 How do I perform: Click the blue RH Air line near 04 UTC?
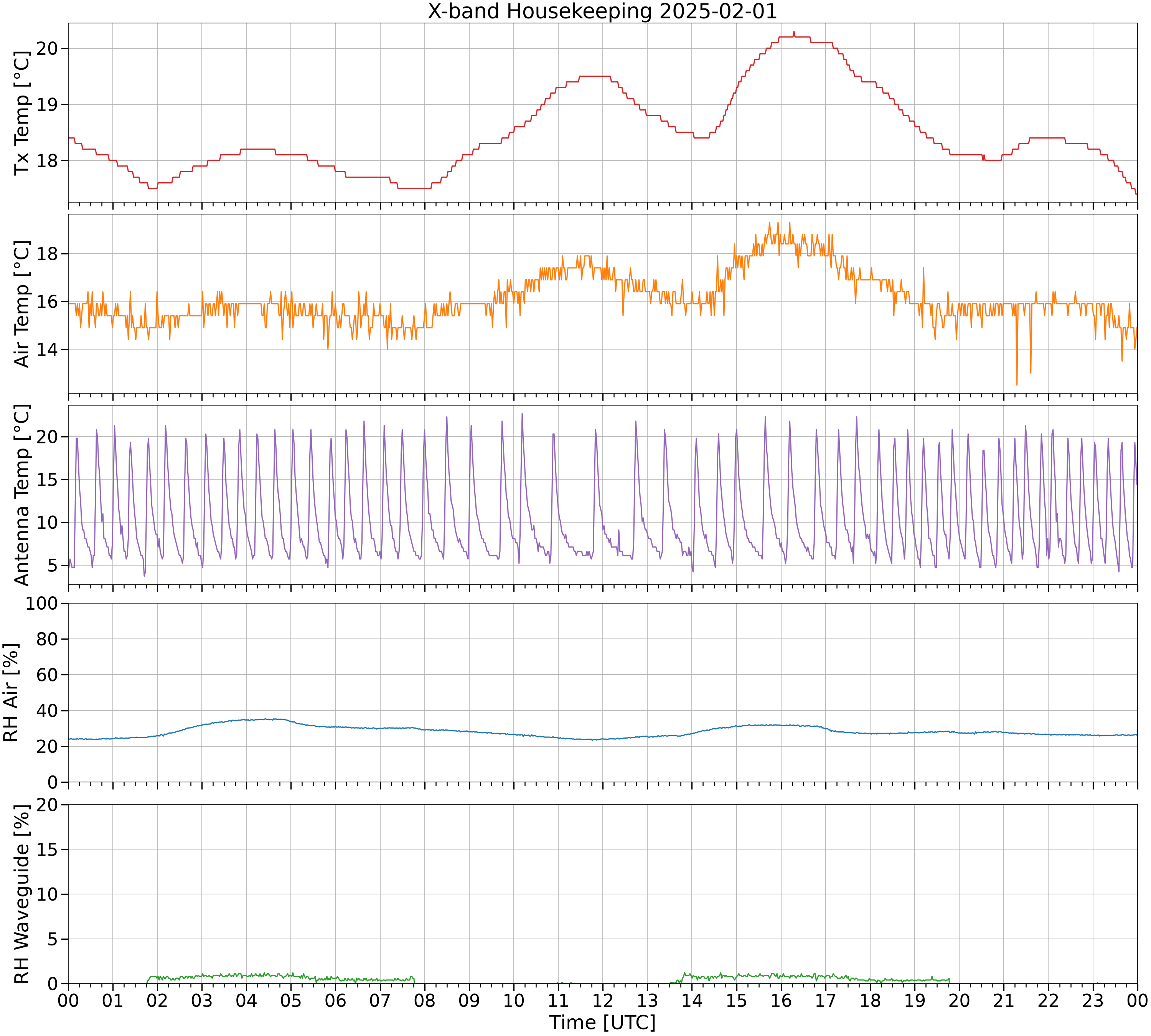(246, 719)
